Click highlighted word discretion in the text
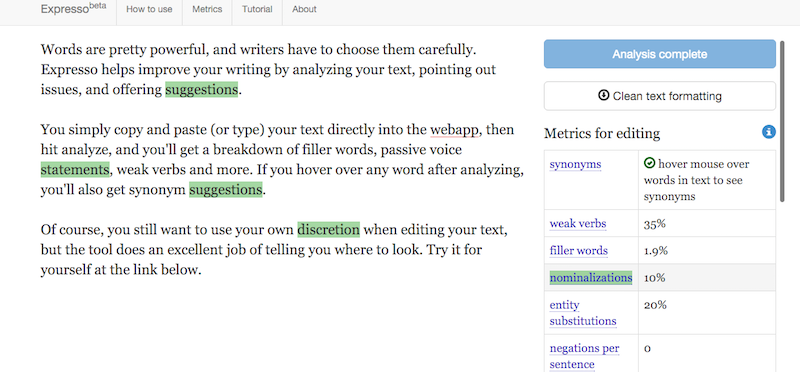This screenshot has height=372, width=800. coord(329,230)
